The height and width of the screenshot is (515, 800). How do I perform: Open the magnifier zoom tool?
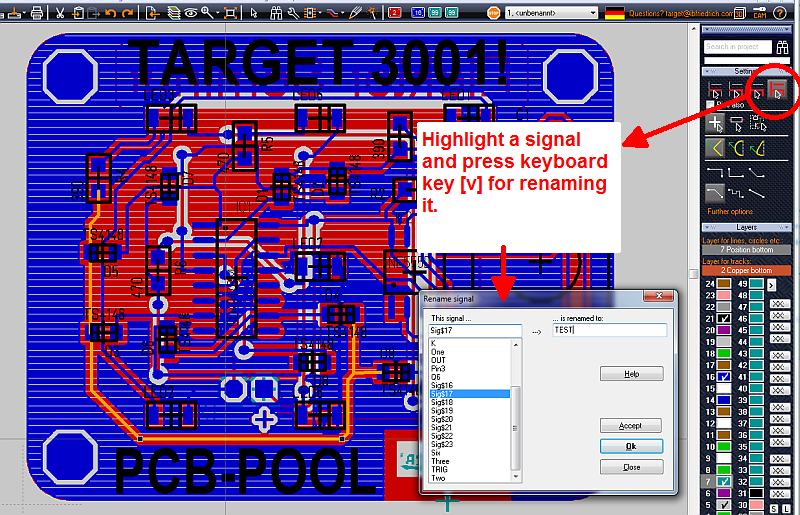(x=207, y=13)
